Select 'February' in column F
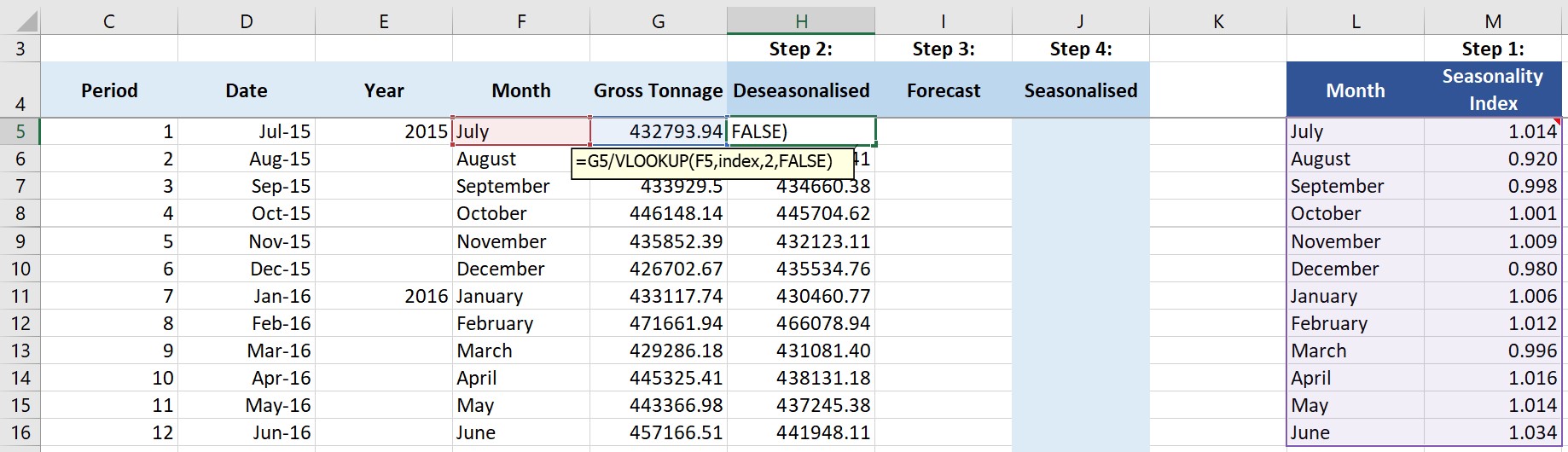1568x452 pixels. coord(521,323)
